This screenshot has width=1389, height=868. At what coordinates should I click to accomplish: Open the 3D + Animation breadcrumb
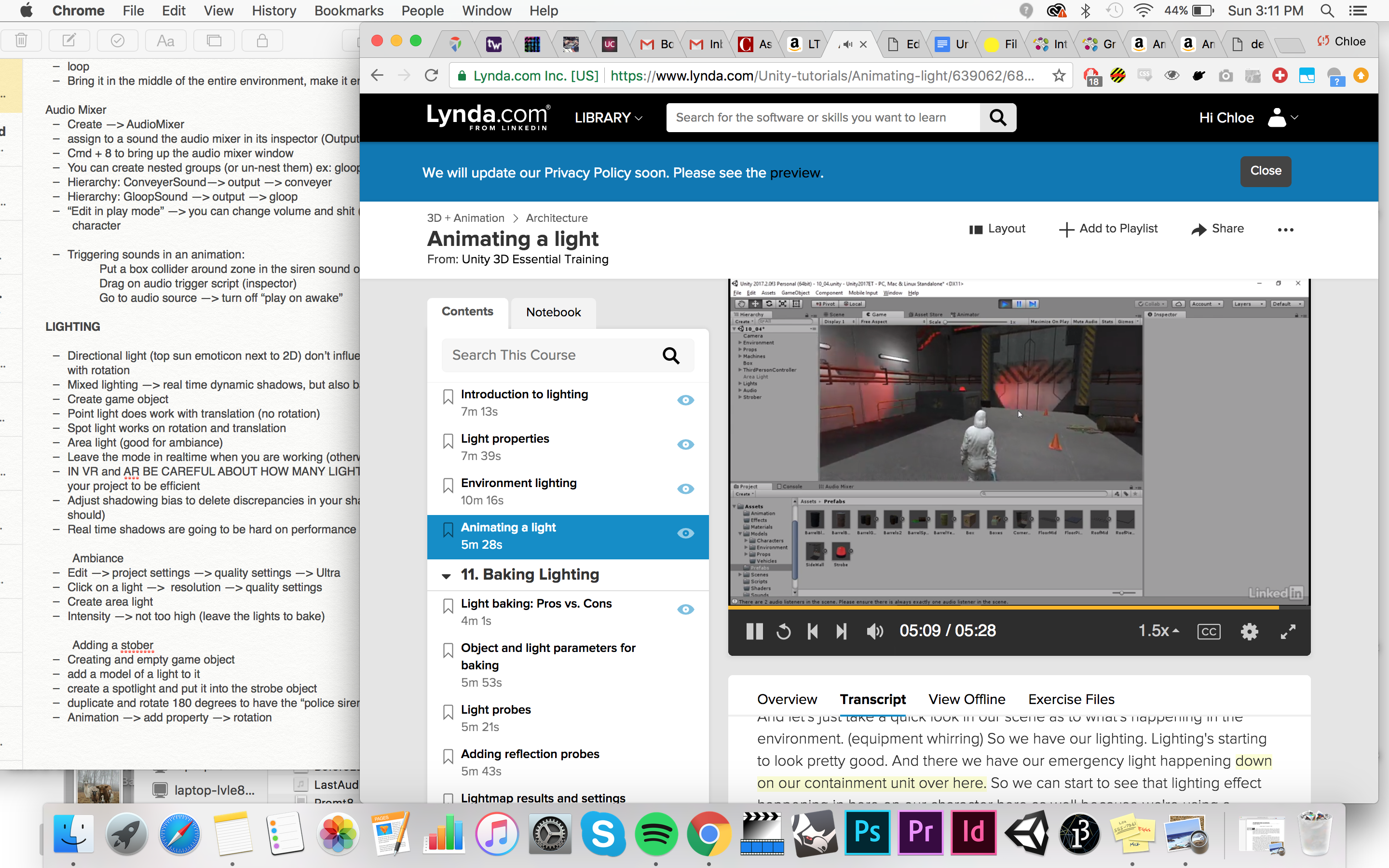465,218
